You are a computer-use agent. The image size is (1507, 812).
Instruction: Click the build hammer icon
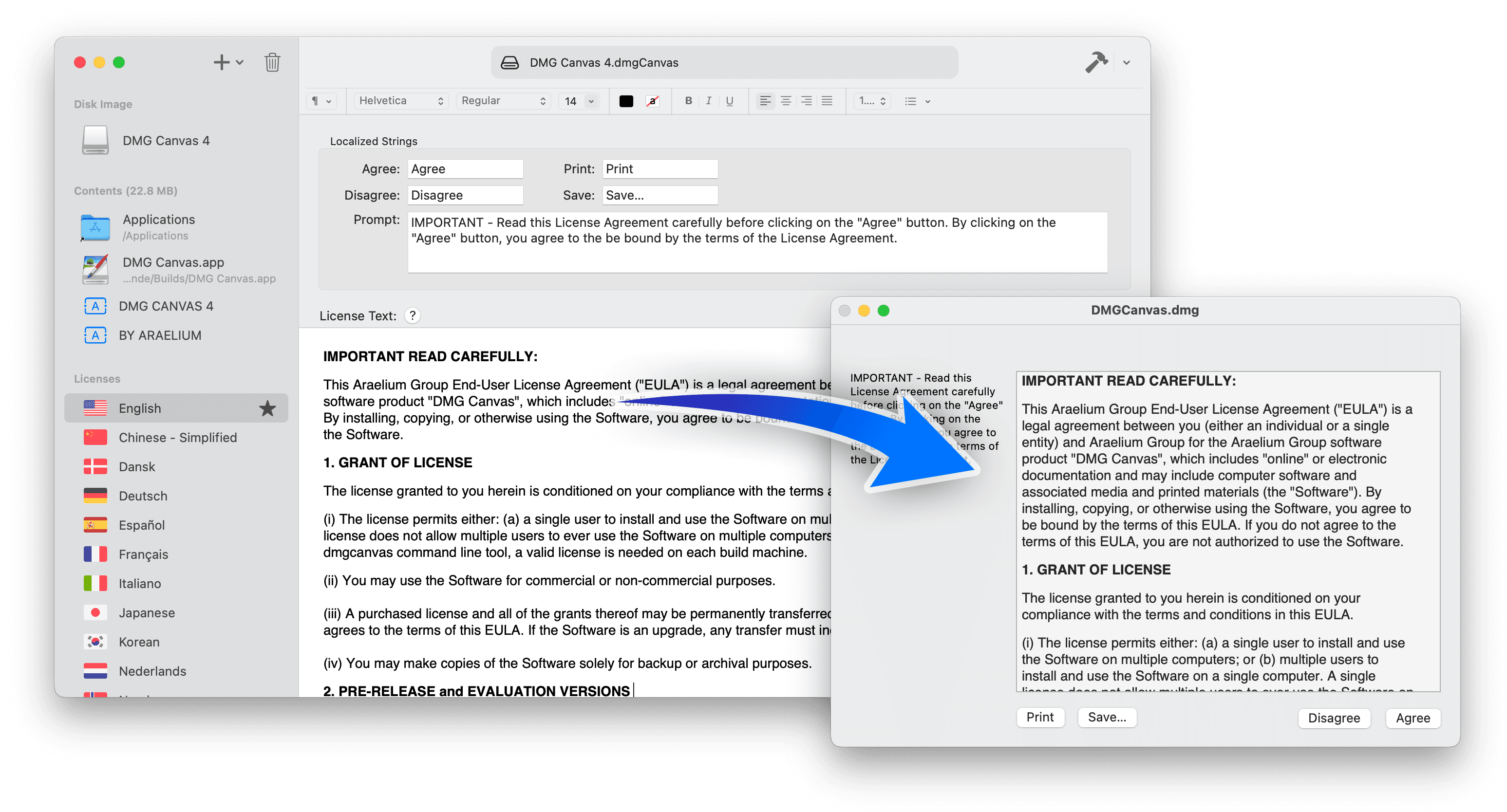[1096, 62]
